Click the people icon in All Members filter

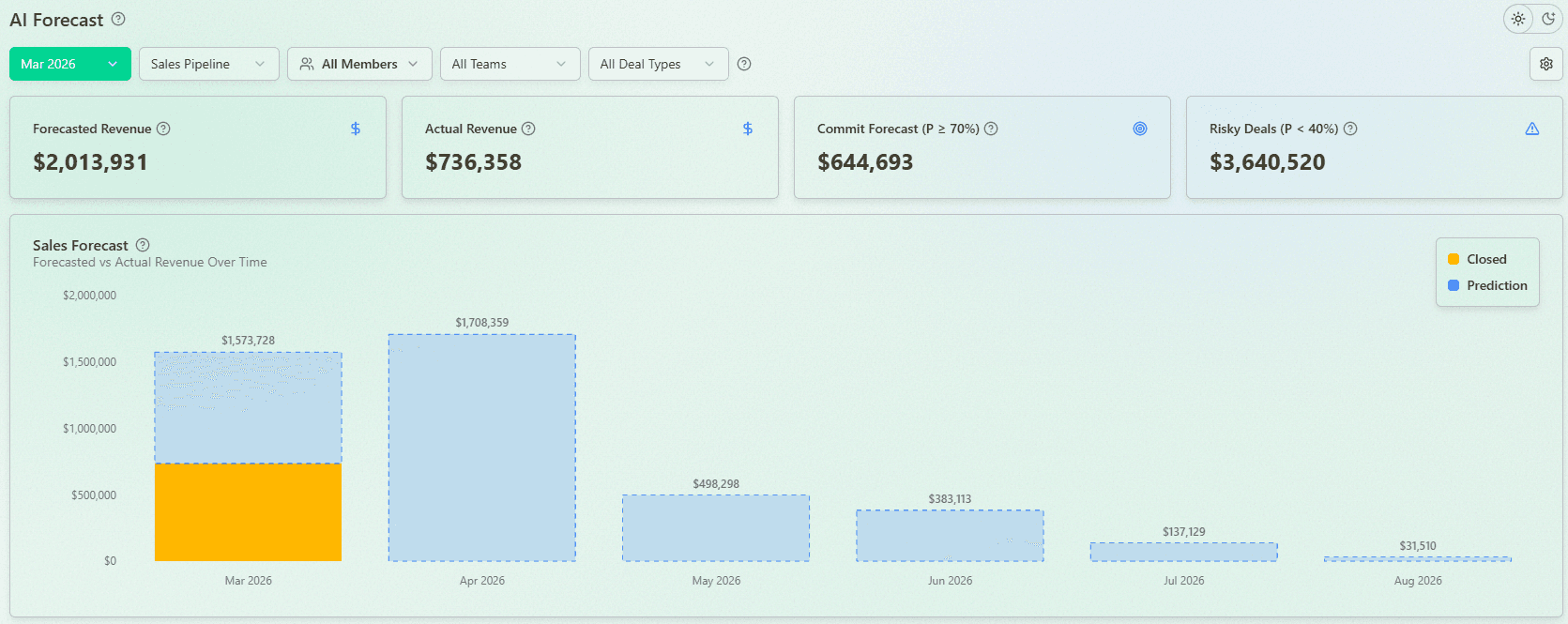(x=307, y=64)
